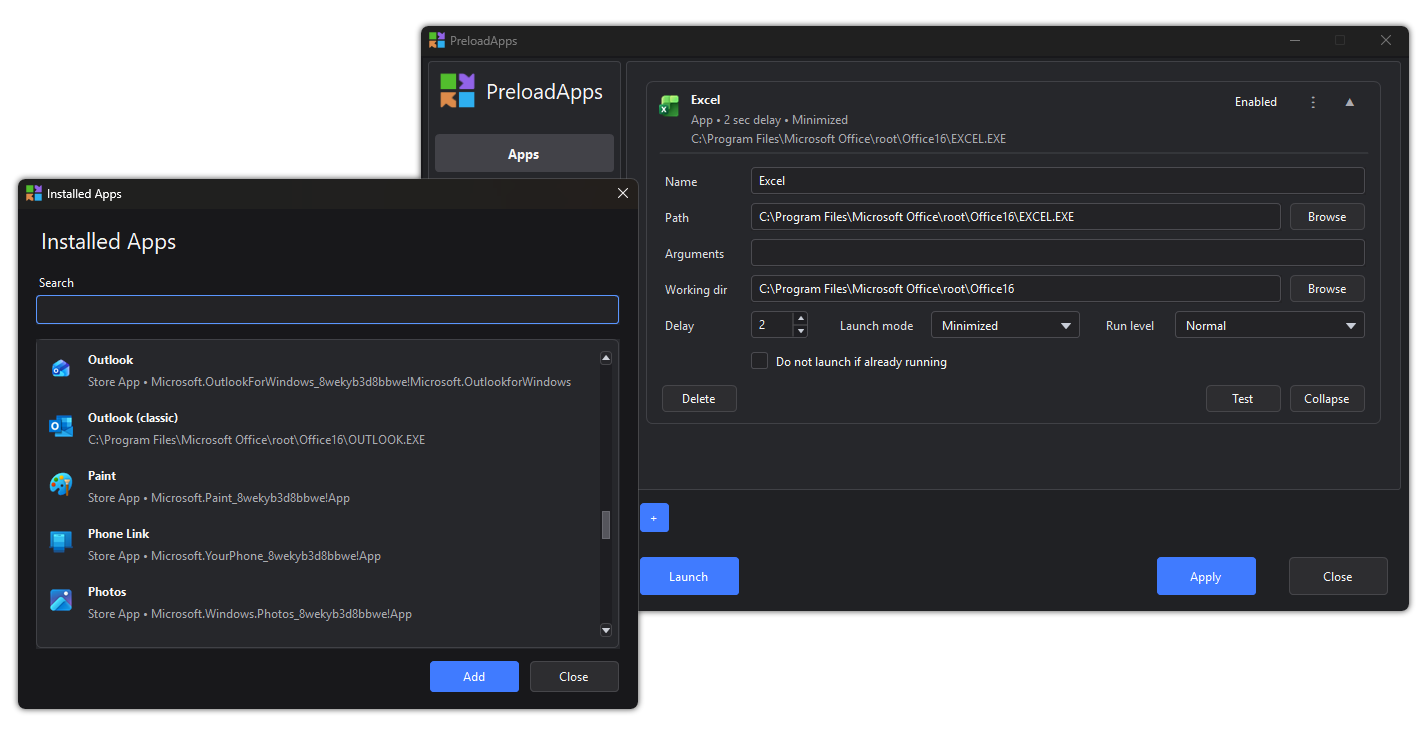The image size is (1426, 730).
Task: Click the Delay number field
Action: click(772, 325)
